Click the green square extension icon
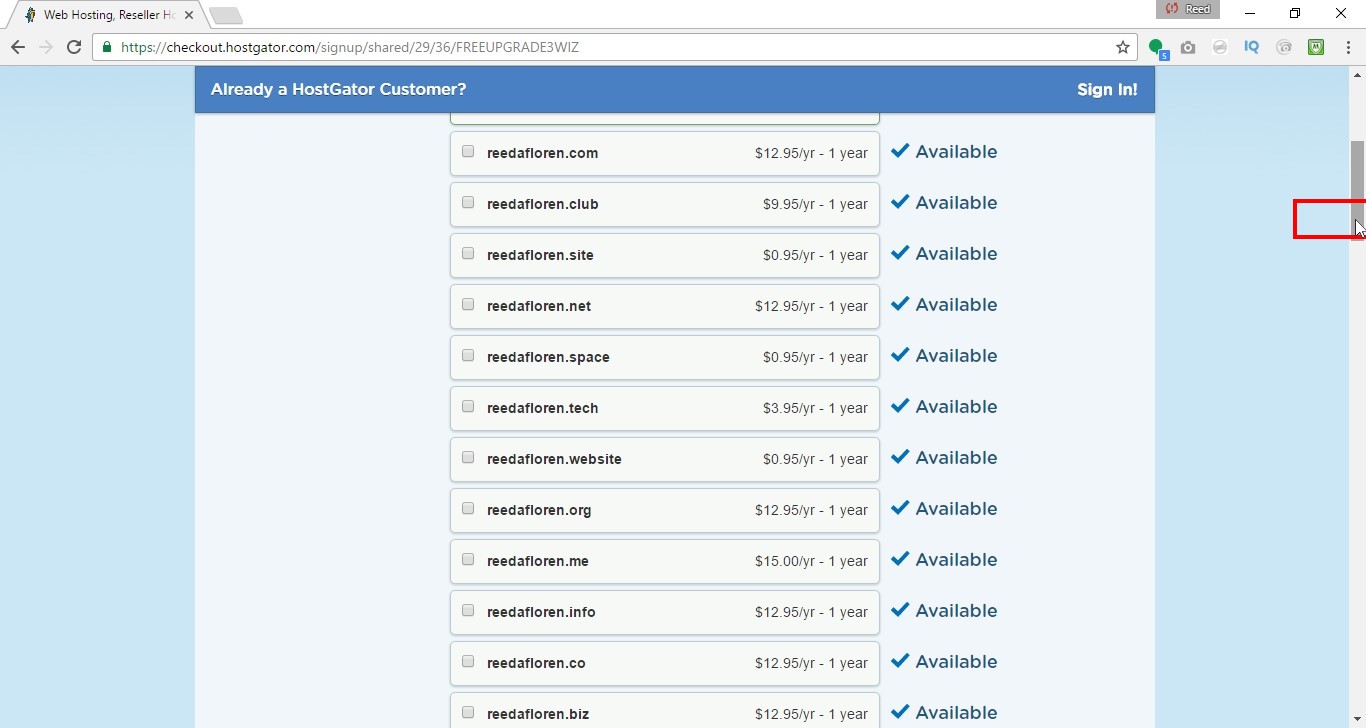This screenshot has width=1366, height=728. tap(1316, 47)
